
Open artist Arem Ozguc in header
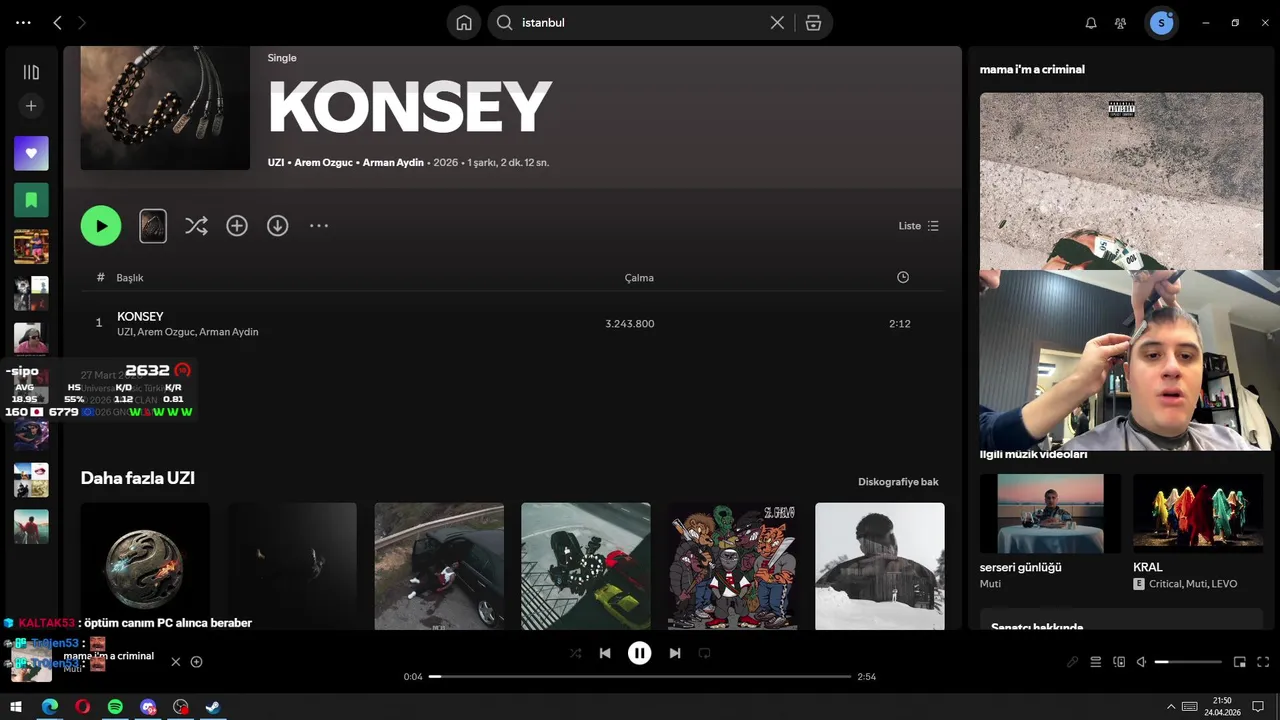(323, 162)
